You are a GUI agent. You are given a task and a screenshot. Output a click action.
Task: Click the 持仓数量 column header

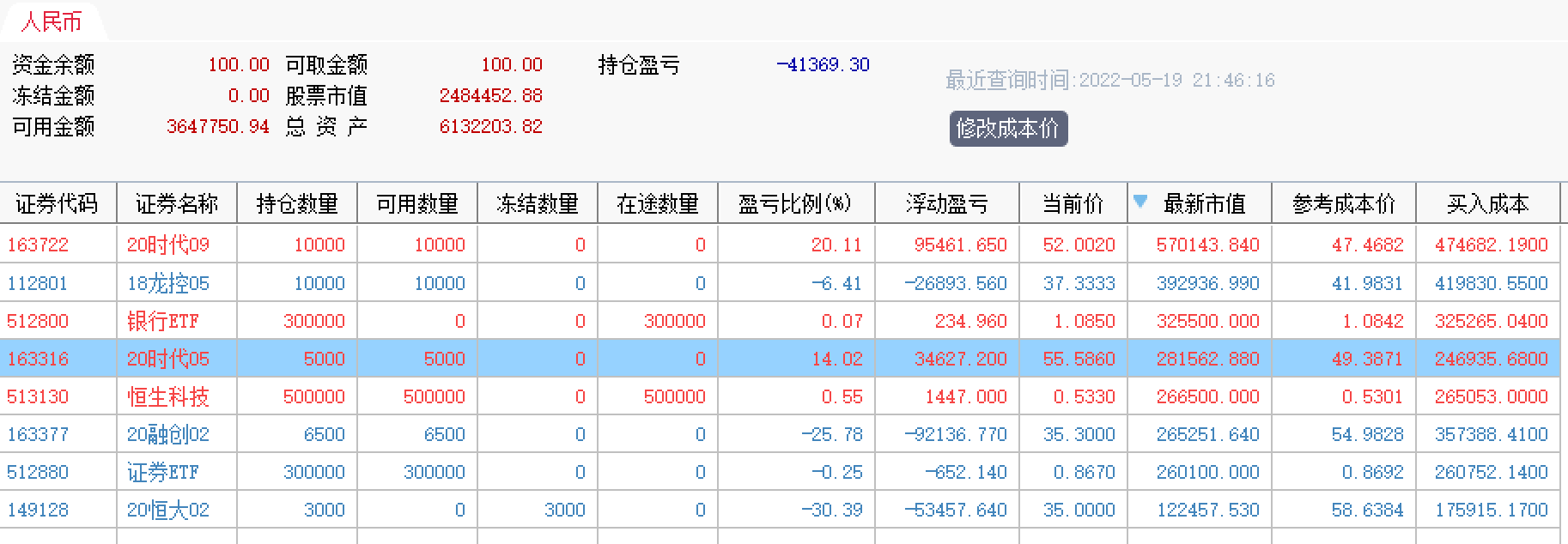tap(297, 203)
